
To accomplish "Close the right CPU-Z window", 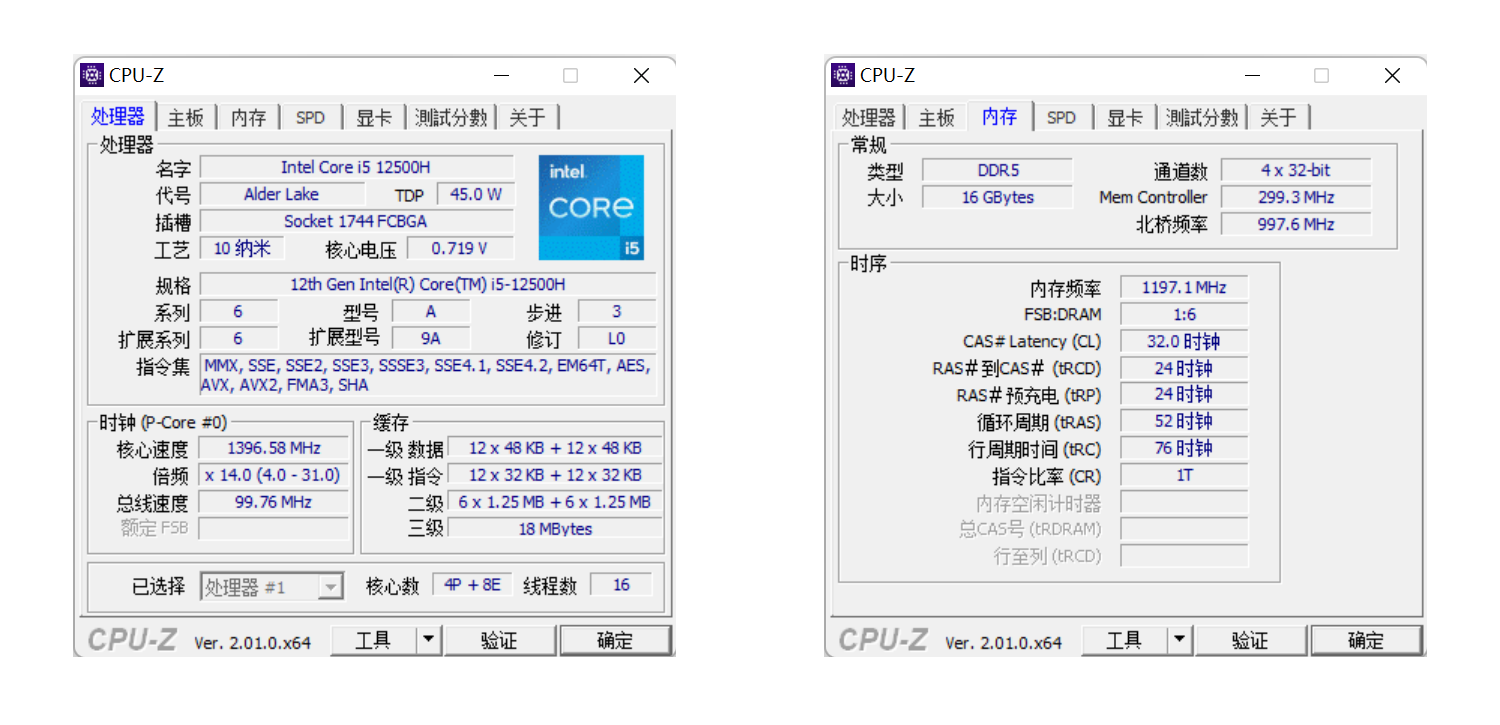I will [1392, 75].
